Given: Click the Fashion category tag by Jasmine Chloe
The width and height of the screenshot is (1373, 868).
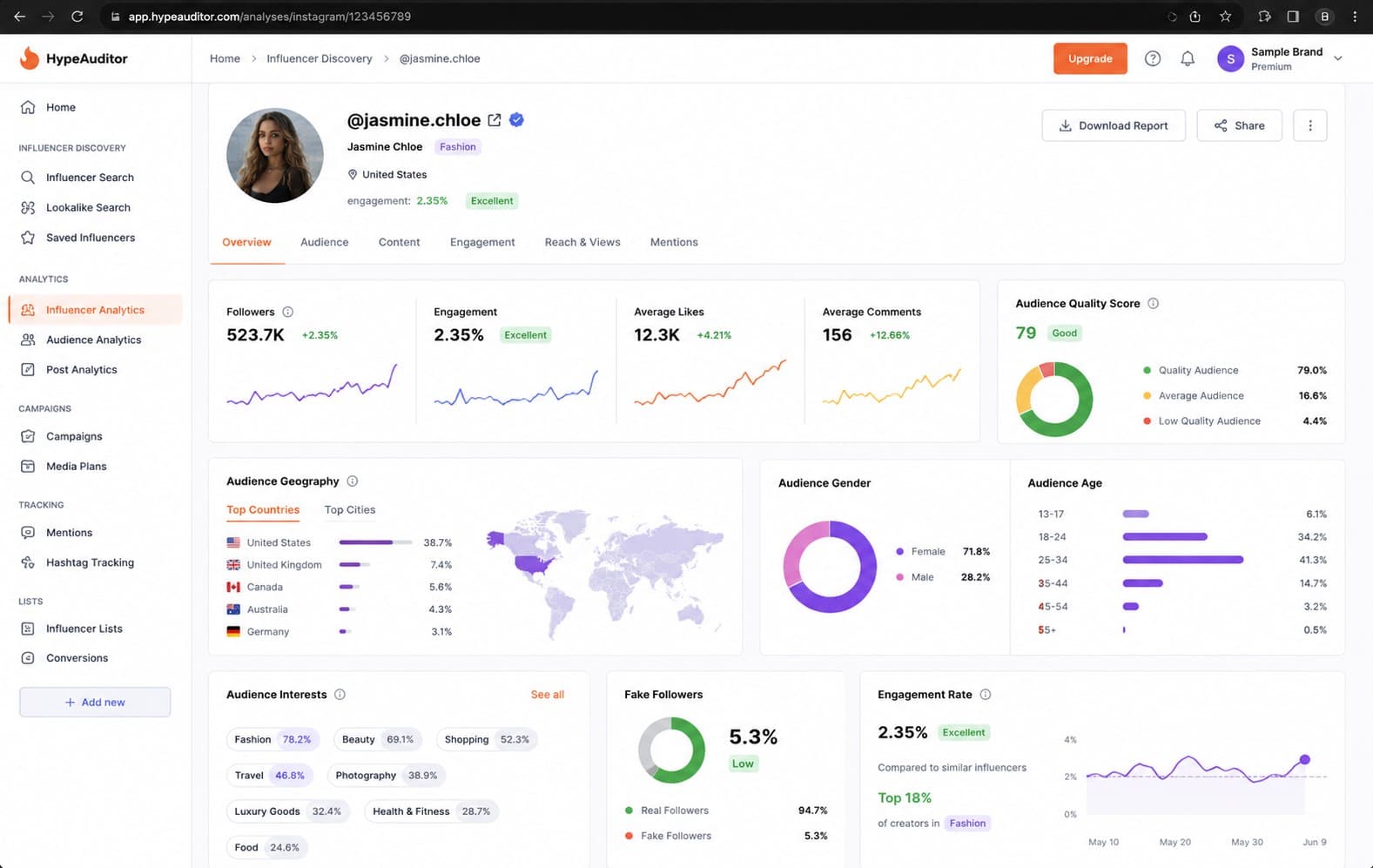Looking at the screenshot, I should coord(458,146).
